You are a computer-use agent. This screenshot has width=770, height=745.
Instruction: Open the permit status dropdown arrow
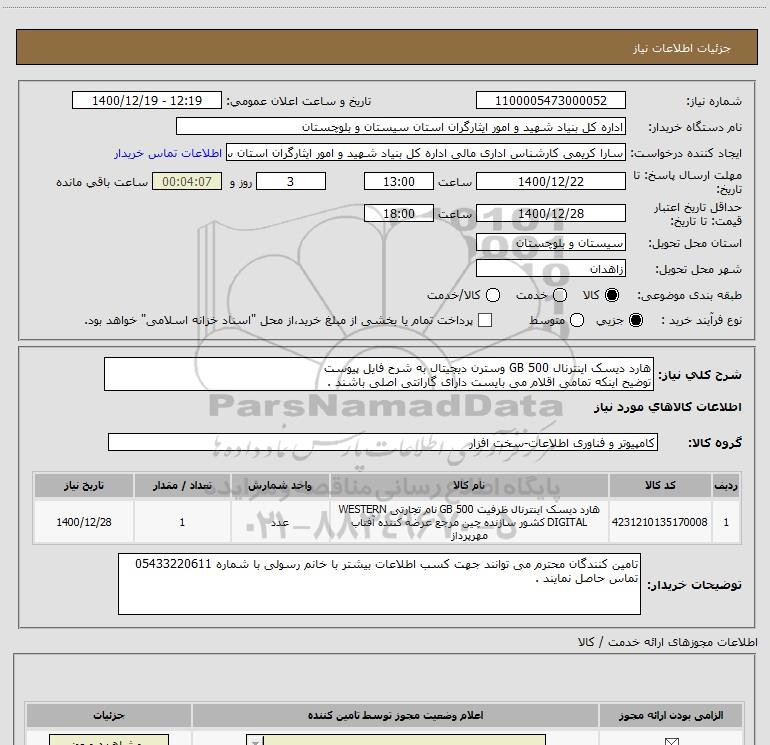click(x=255, y=741)
